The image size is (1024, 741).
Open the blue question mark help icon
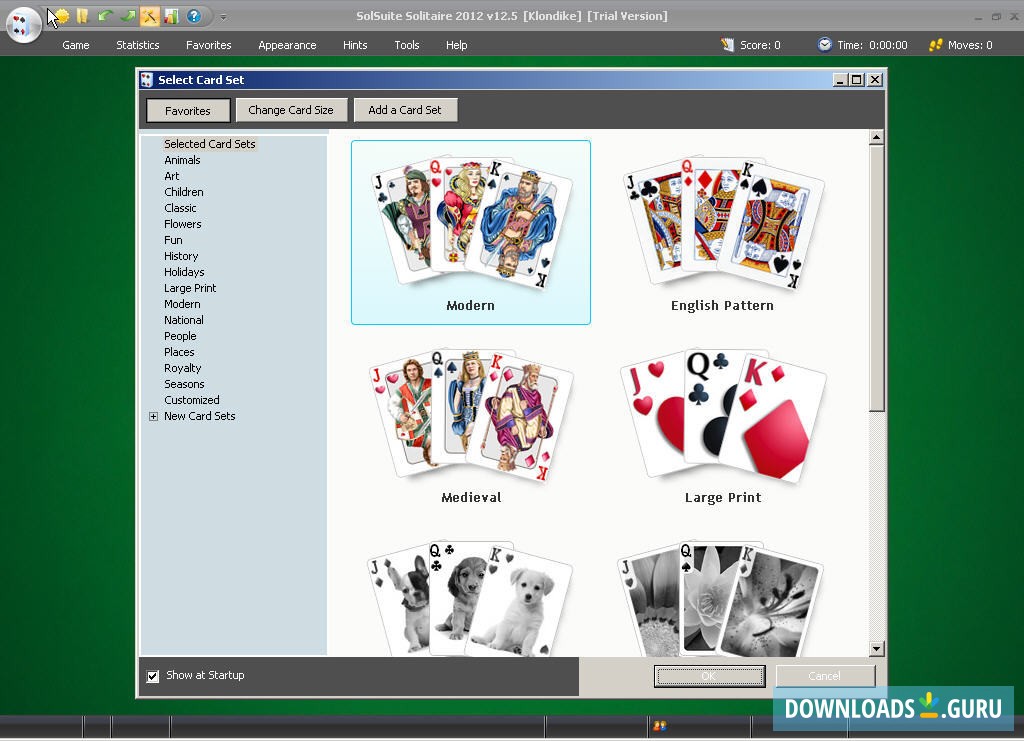(194, 16)
